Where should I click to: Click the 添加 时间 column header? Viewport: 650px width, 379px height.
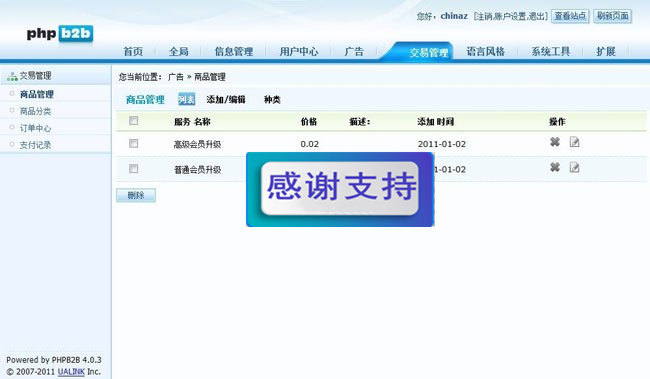436,121
